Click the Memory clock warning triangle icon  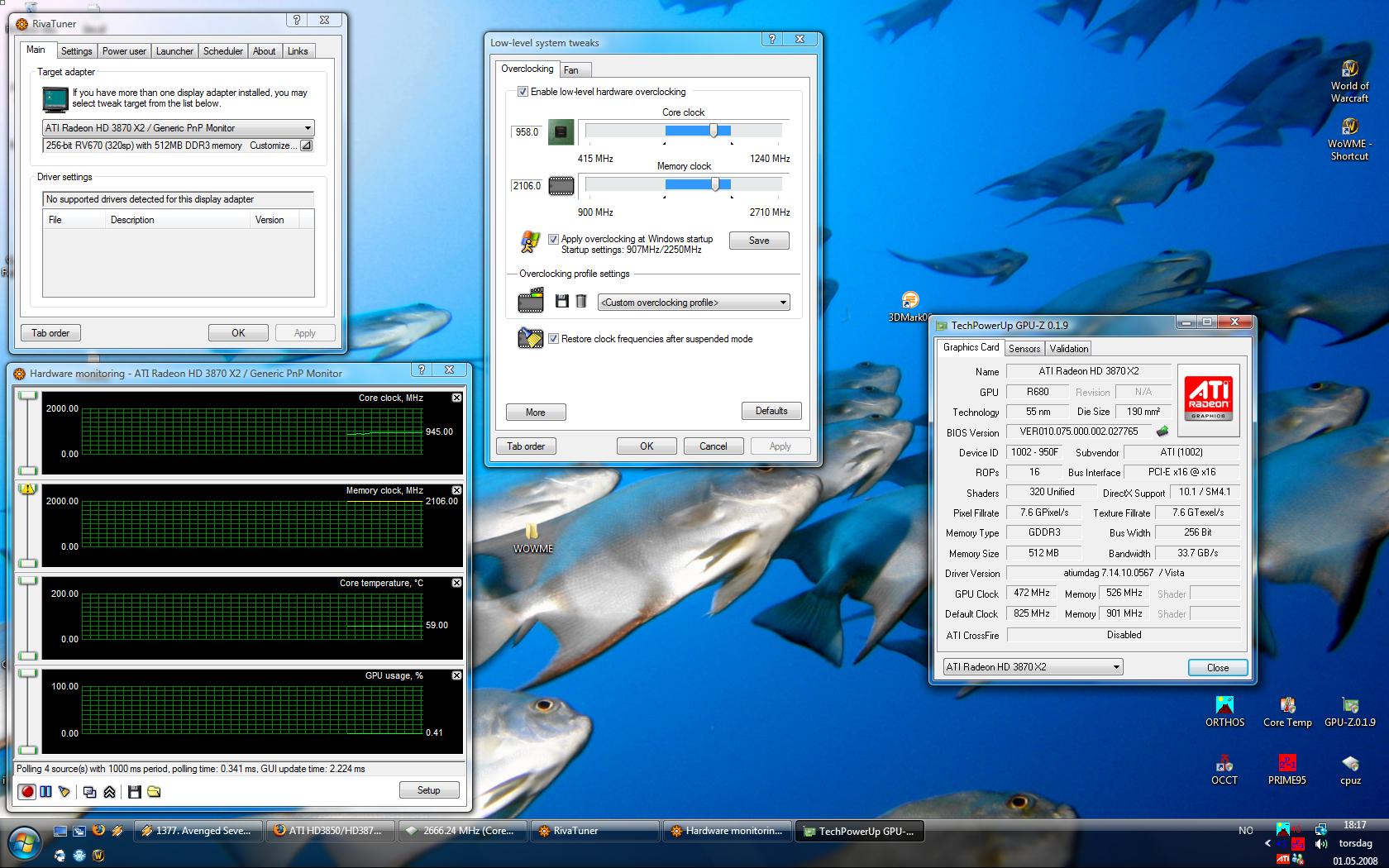27,488
